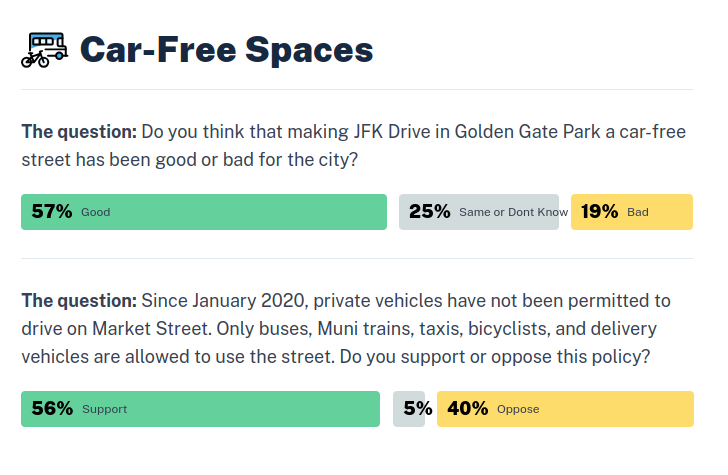
Task: Click the 25% percentage figure
Action: 429,212
